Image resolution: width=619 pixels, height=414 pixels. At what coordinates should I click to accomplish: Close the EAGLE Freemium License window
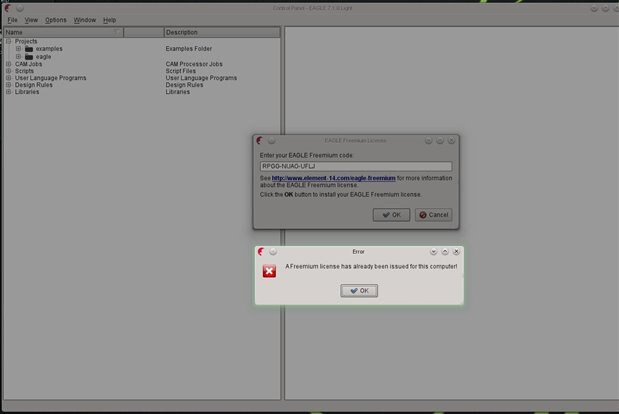coord(451,140)
